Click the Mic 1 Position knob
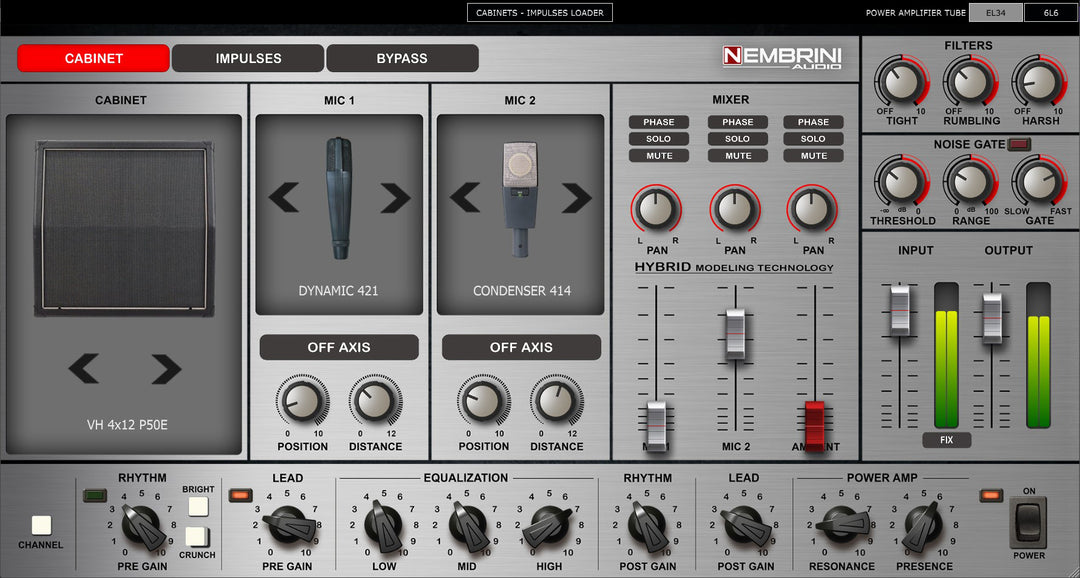 [x=302, y=402]
